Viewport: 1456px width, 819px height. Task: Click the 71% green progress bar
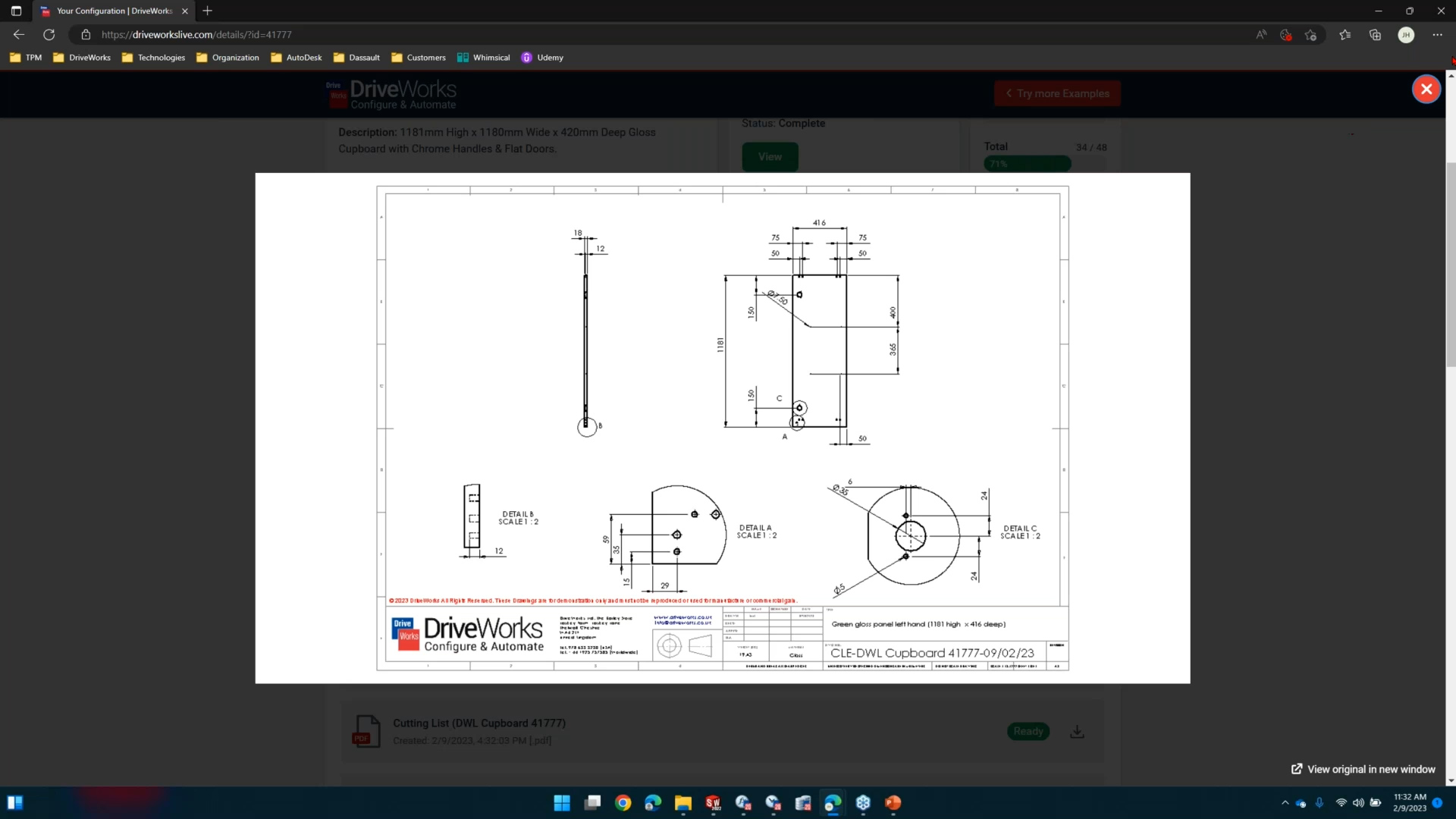point(1027,163)
